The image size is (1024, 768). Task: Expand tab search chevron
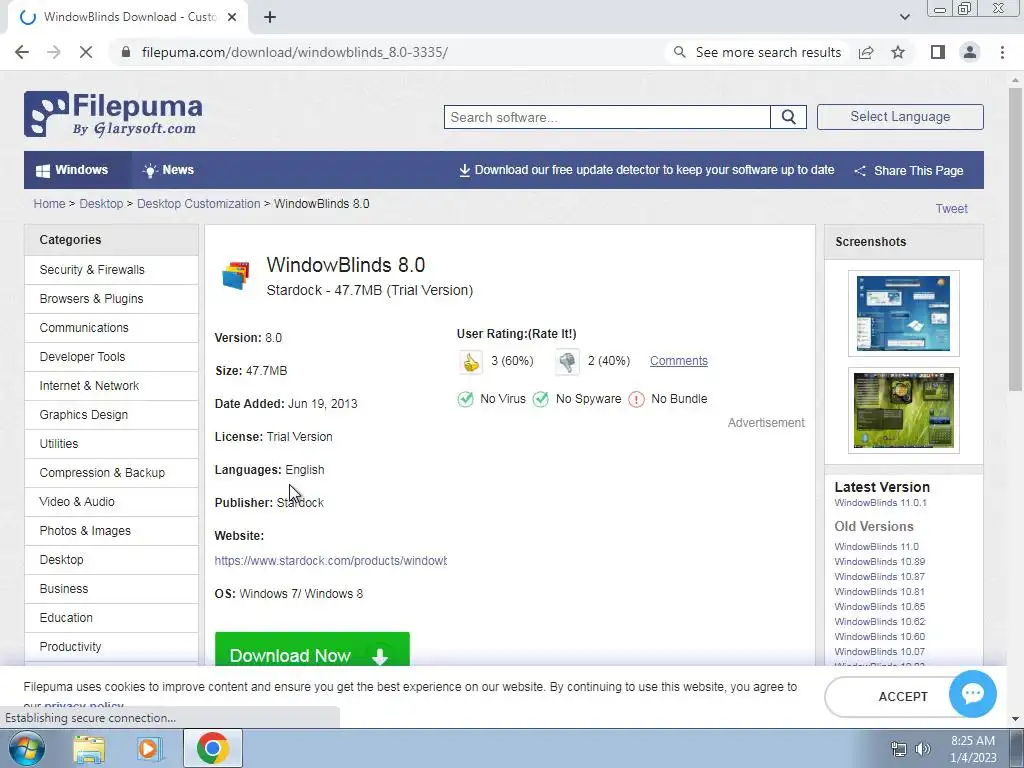tap(904, 17)
